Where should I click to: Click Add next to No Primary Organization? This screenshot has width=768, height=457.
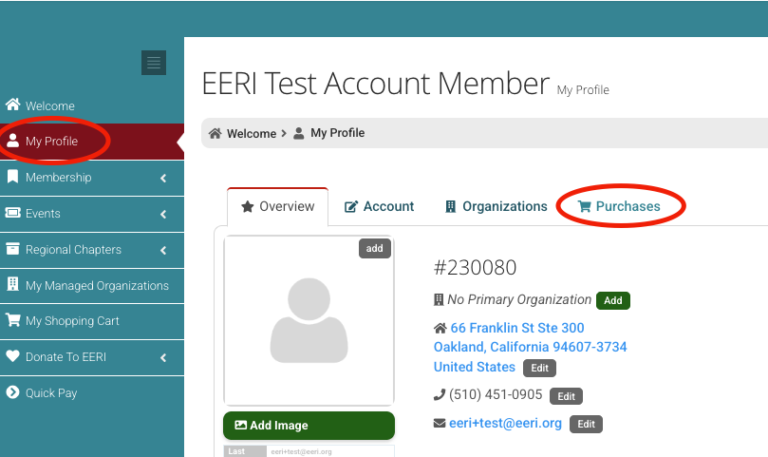point(613,300)
